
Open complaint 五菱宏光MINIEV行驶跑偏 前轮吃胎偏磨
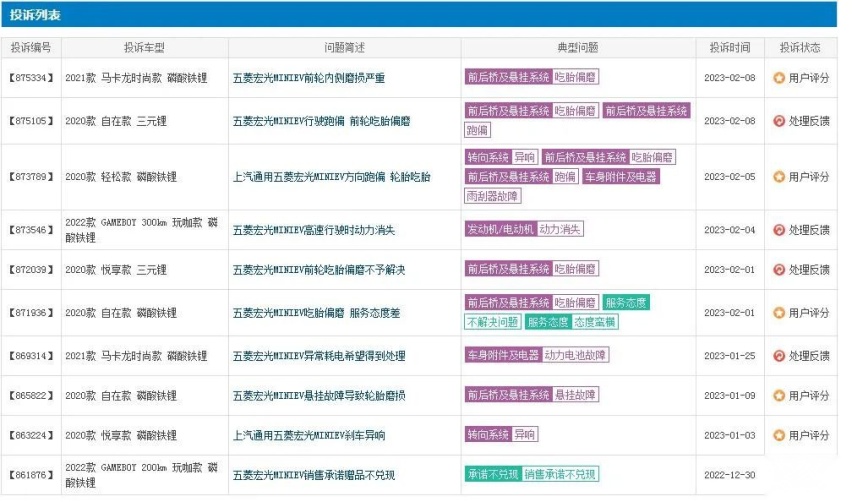pos(321,121)
